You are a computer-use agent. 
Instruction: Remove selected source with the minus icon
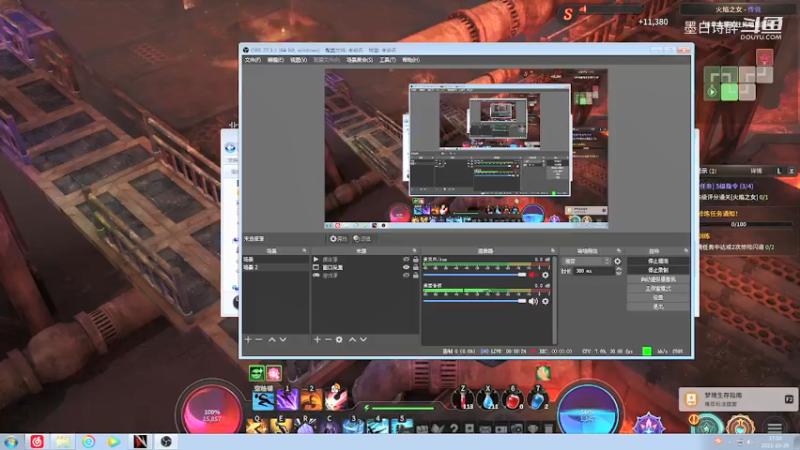pos(328,339)
